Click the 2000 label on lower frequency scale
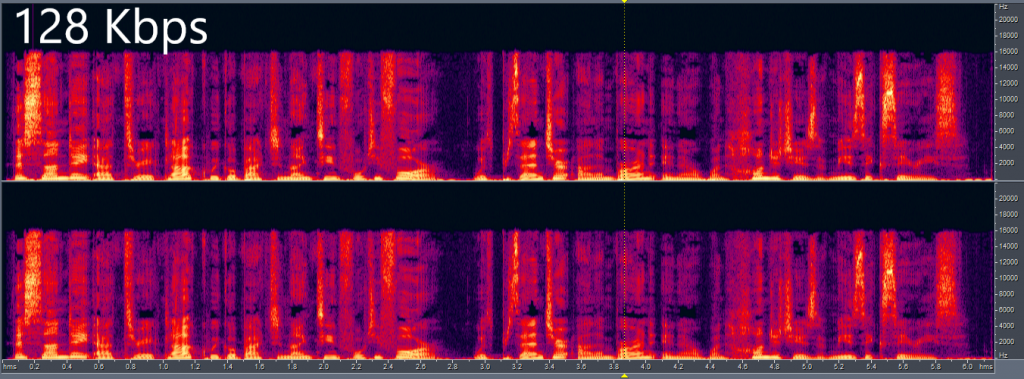 point(1012,341)
